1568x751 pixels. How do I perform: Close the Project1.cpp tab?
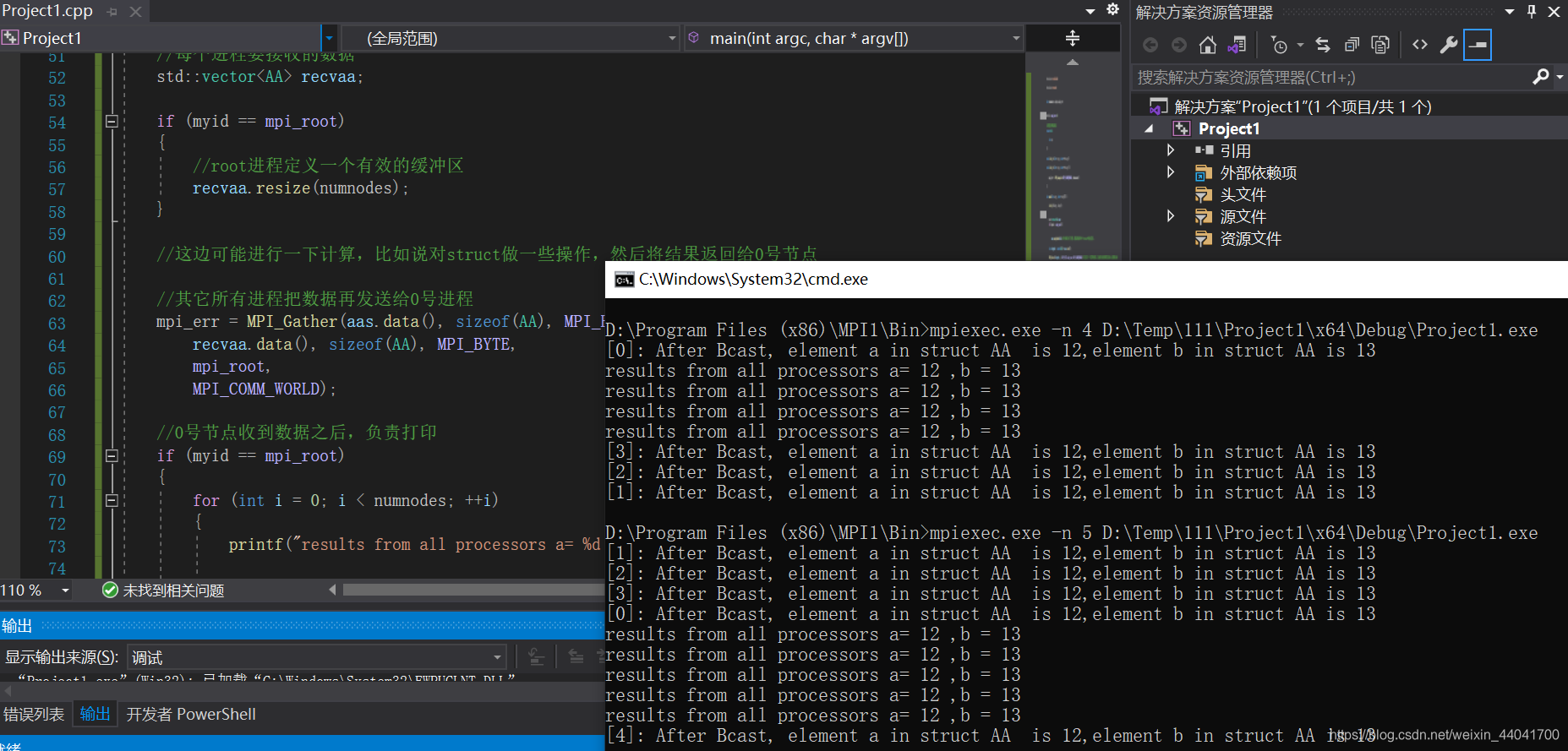tap(135, 12)
